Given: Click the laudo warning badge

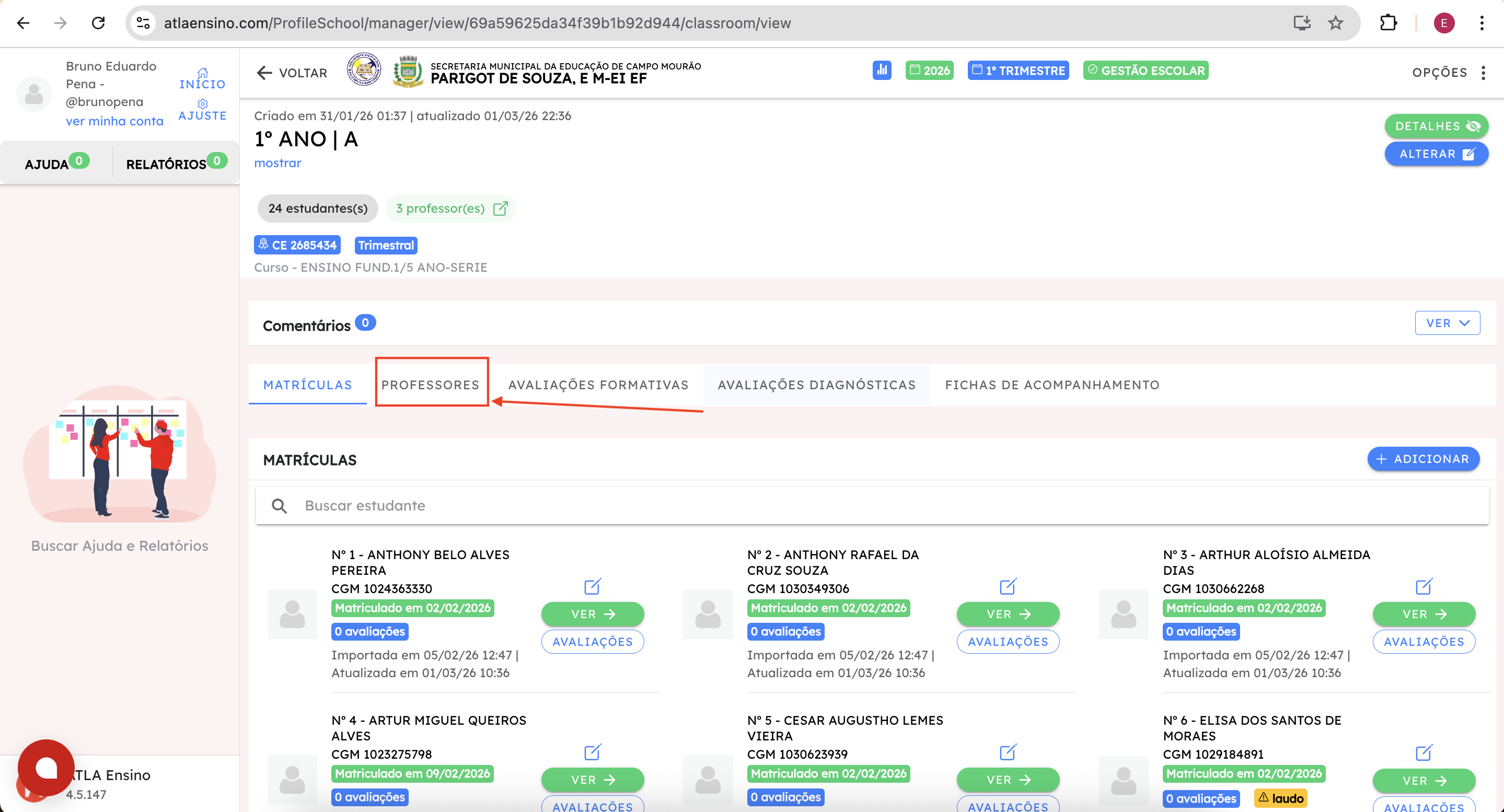Looking at the screenshot, I should pyautogui.click(x=1281, y=798).
